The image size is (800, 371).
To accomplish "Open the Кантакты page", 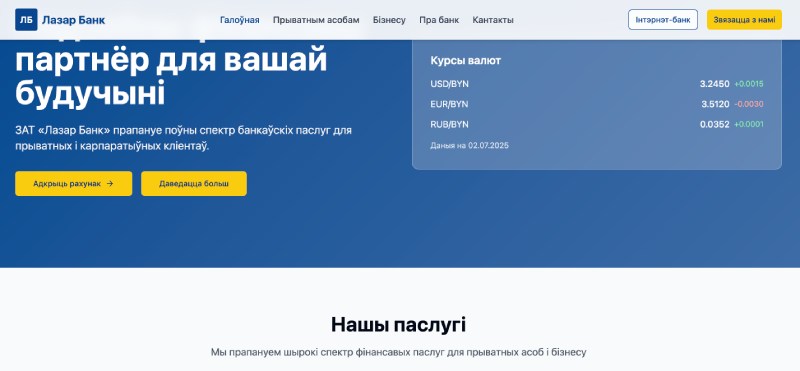I will (x=493, y=20).
